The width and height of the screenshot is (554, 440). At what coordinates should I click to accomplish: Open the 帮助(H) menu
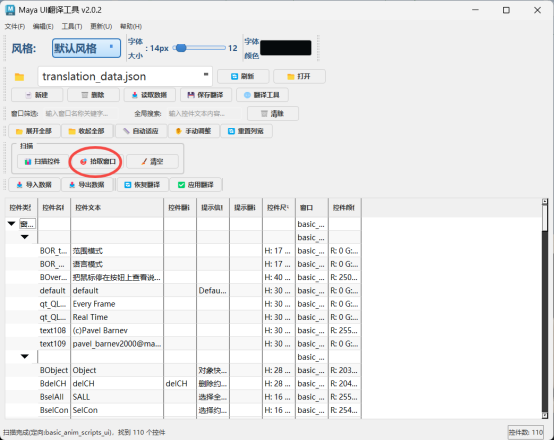(x=131, y=27)
